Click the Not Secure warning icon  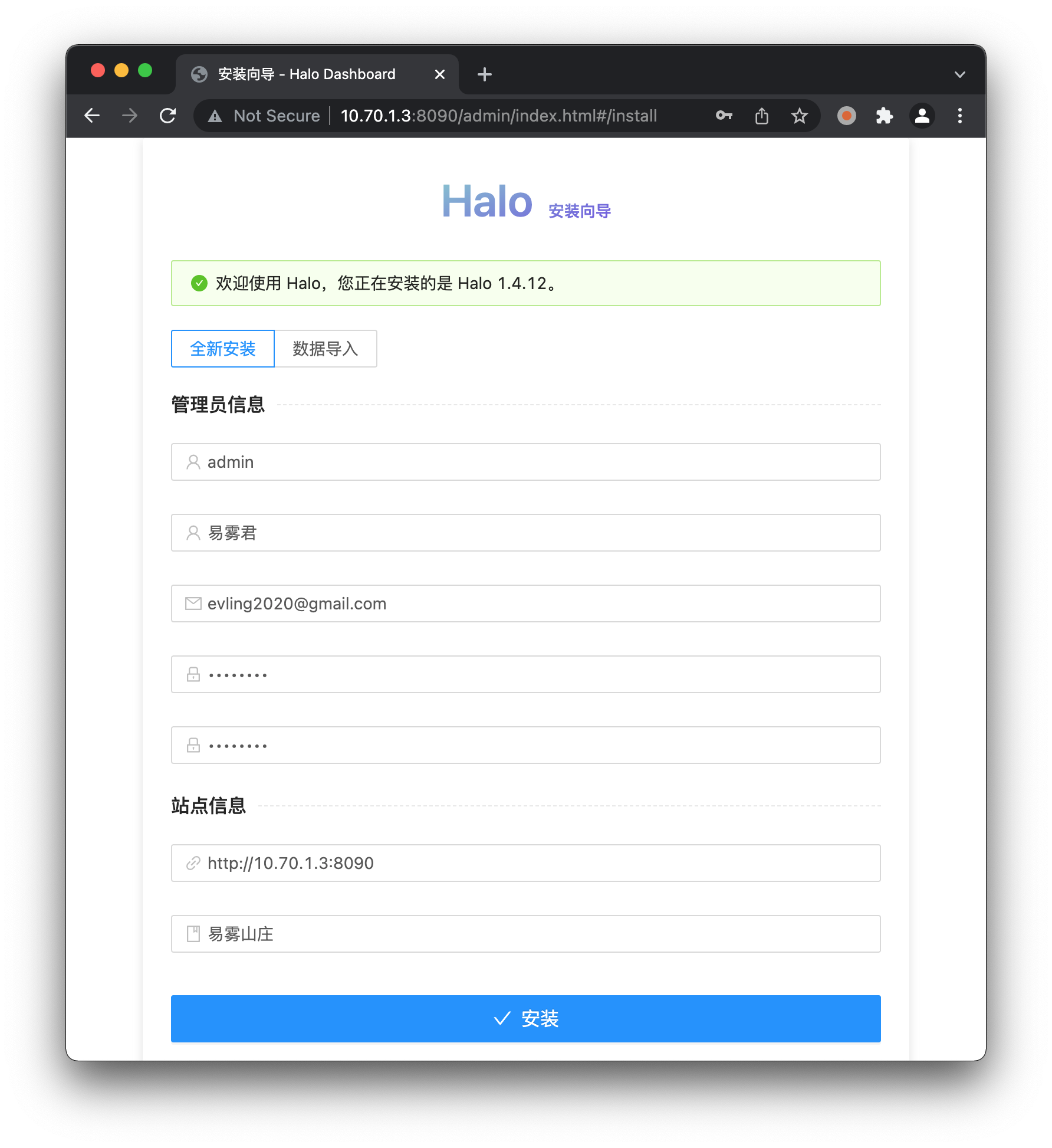215,116
